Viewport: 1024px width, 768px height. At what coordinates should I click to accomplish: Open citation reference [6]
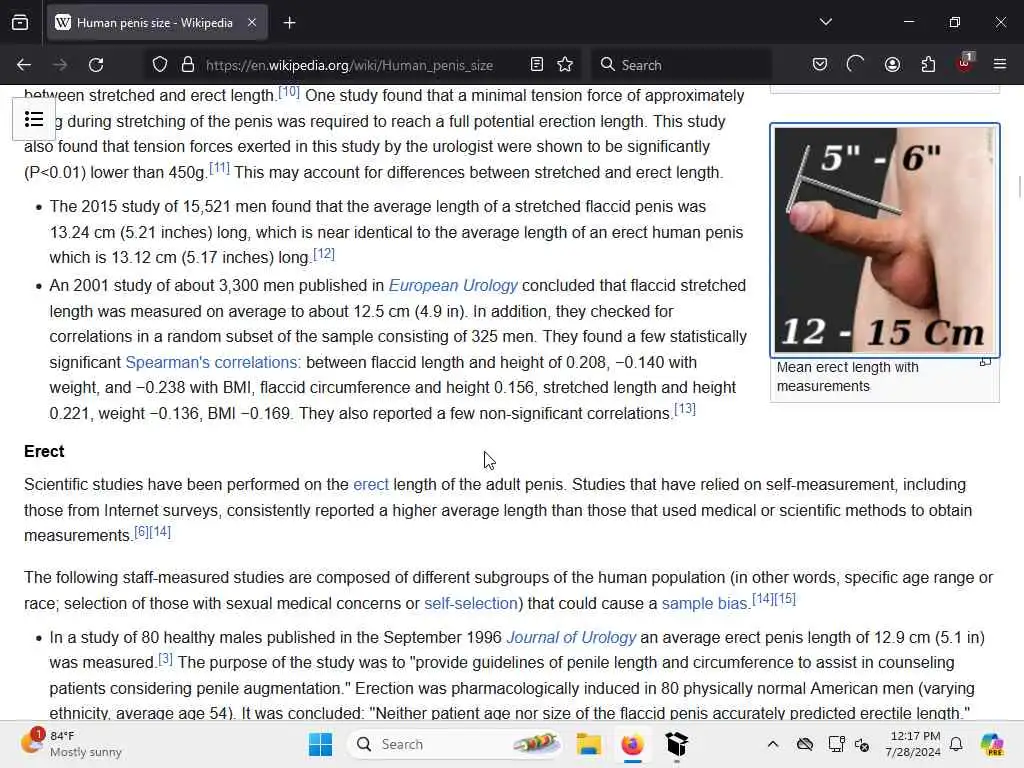pos(141,532)
